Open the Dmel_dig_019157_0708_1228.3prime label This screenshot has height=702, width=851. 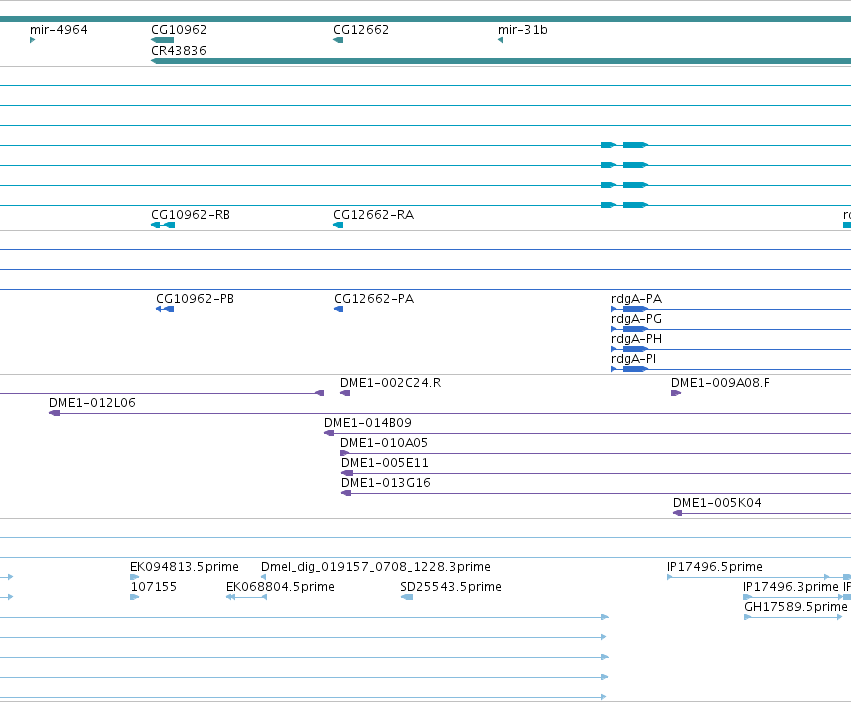tap(376, 567)
